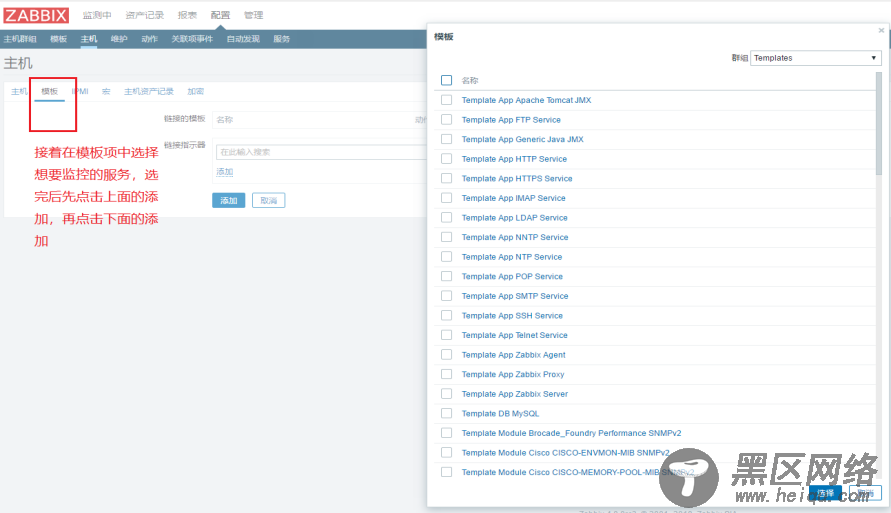Click the small 添加 link under search
The image size is (891, 513).
[225, 172]
